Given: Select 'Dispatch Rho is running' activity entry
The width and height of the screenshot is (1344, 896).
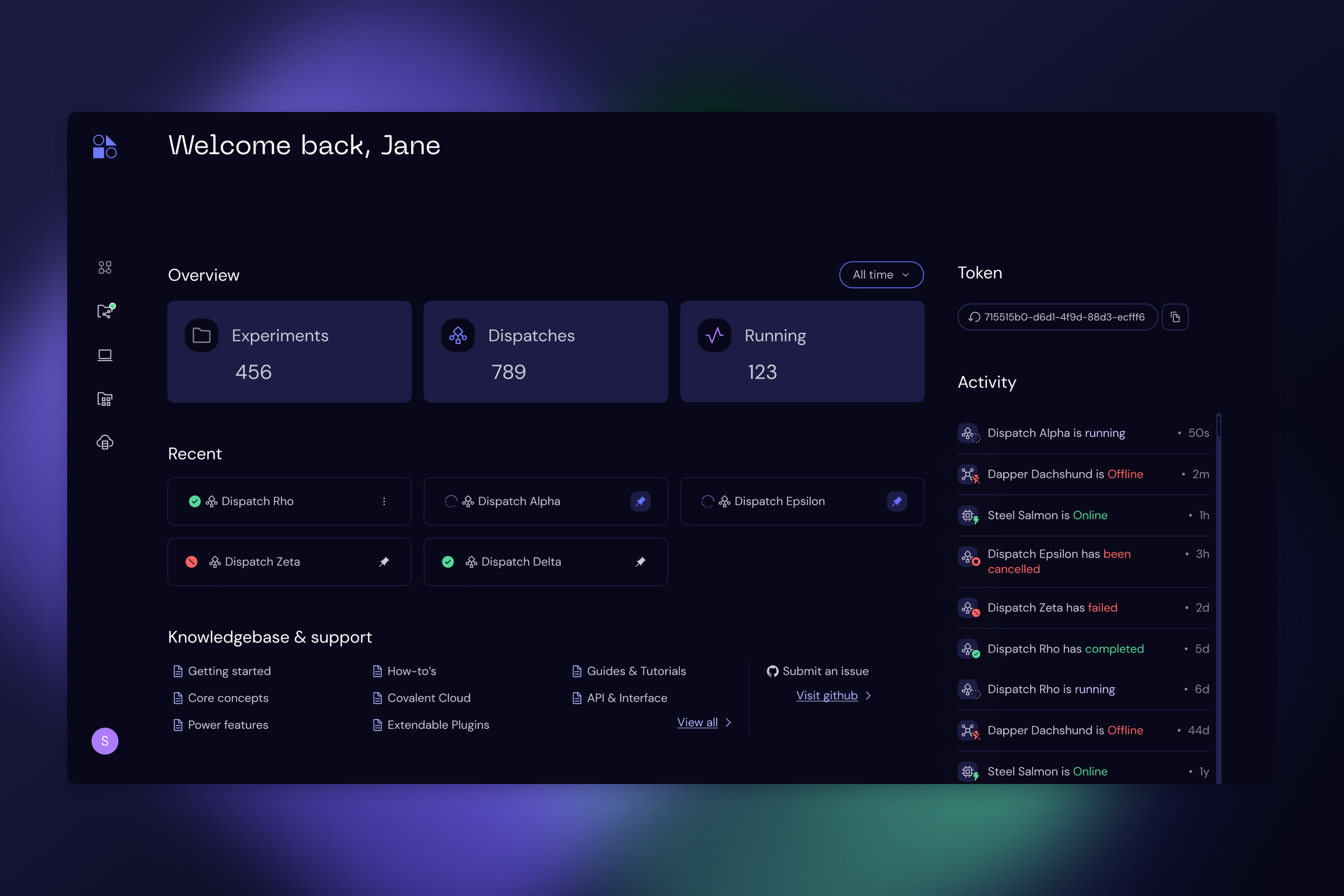Looking at the screenshot, I should coord(1083,689).
